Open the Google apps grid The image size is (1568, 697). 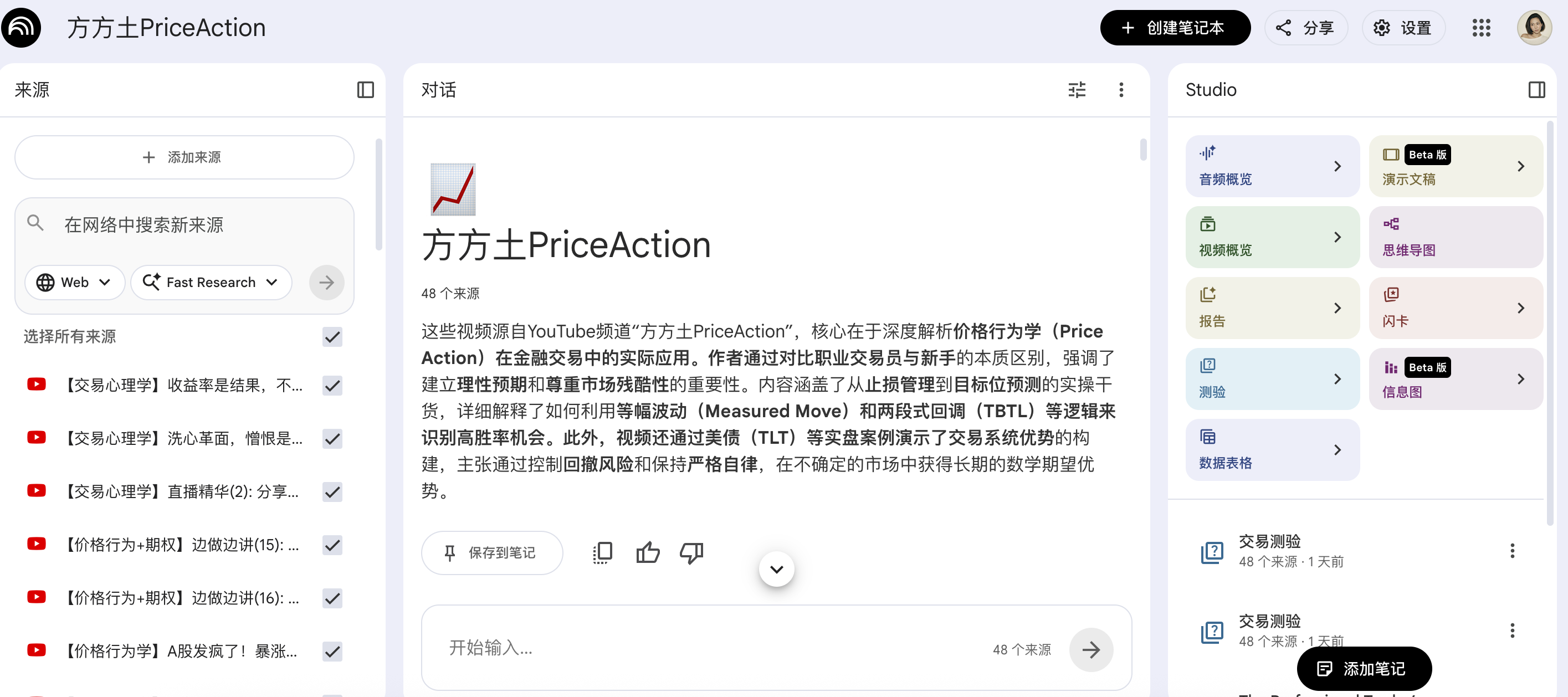click(x=1481, y=28)
